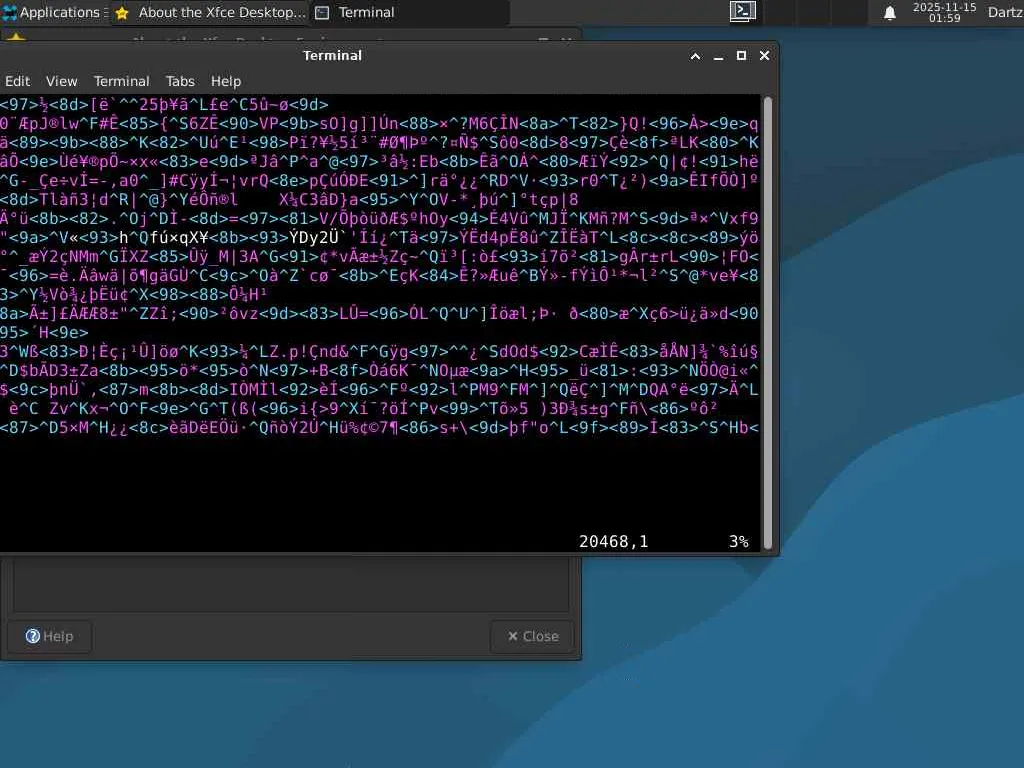The width and height of the screenshot is (1024, 768).
Task: Open the Tabs menu in Terminal
Action: [x=180, y=81]
